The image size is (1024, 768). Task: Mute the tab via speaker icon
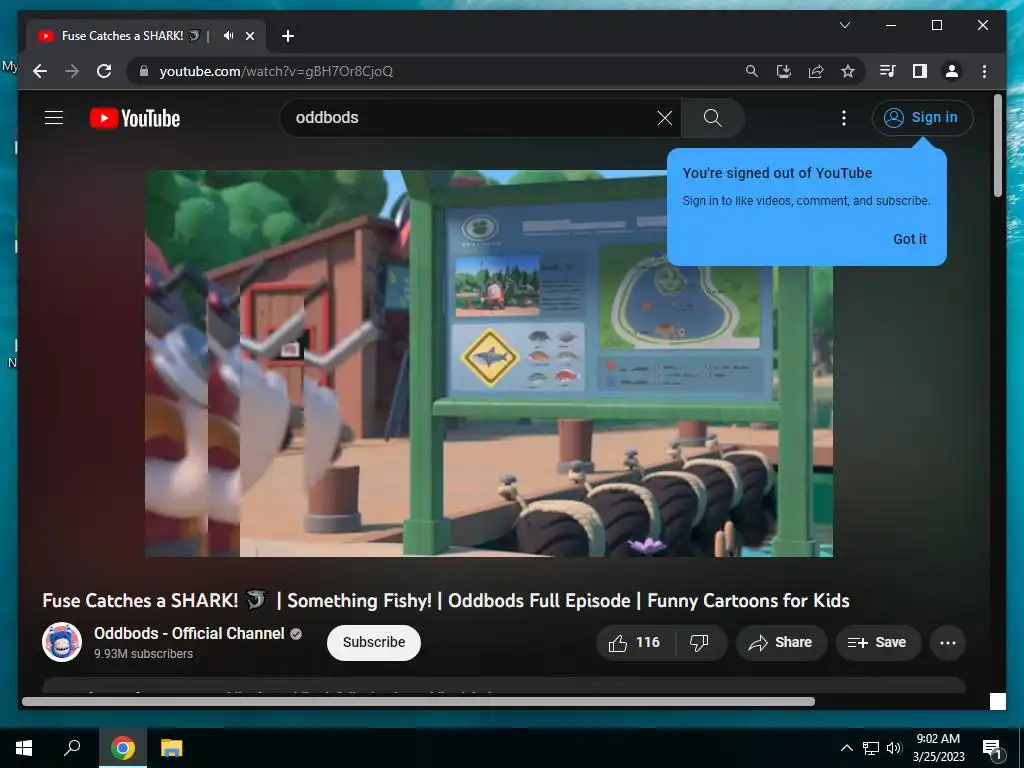(x=228, y=36)
